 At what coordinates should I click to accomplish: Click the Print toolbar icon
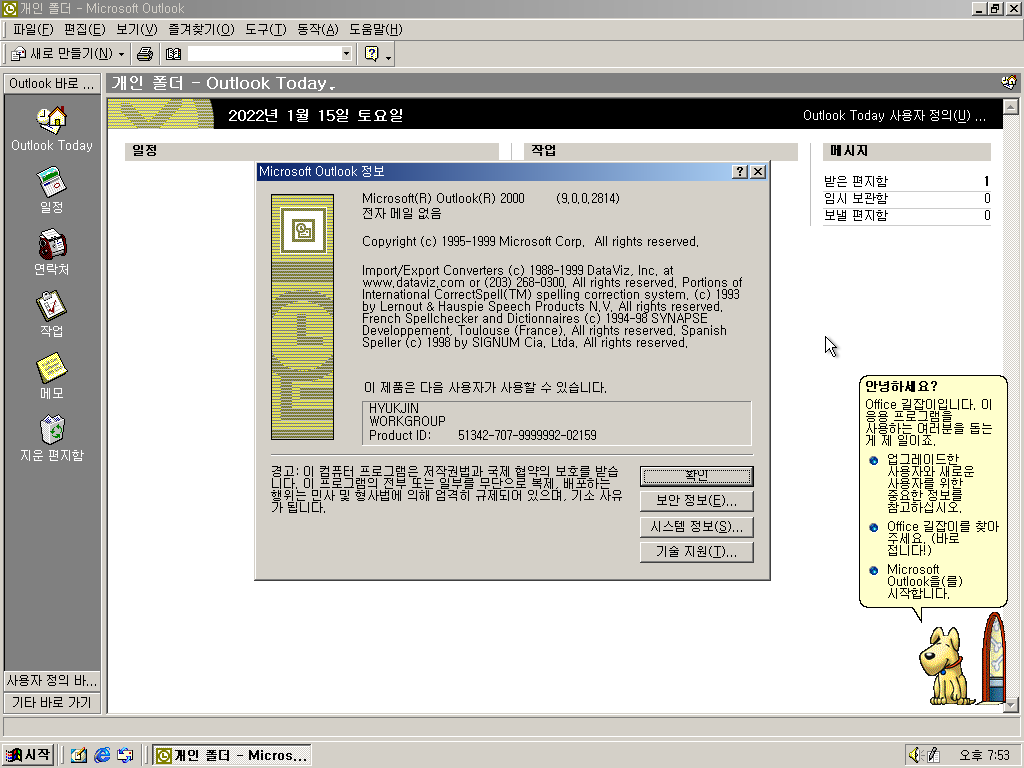coord(145,54)
